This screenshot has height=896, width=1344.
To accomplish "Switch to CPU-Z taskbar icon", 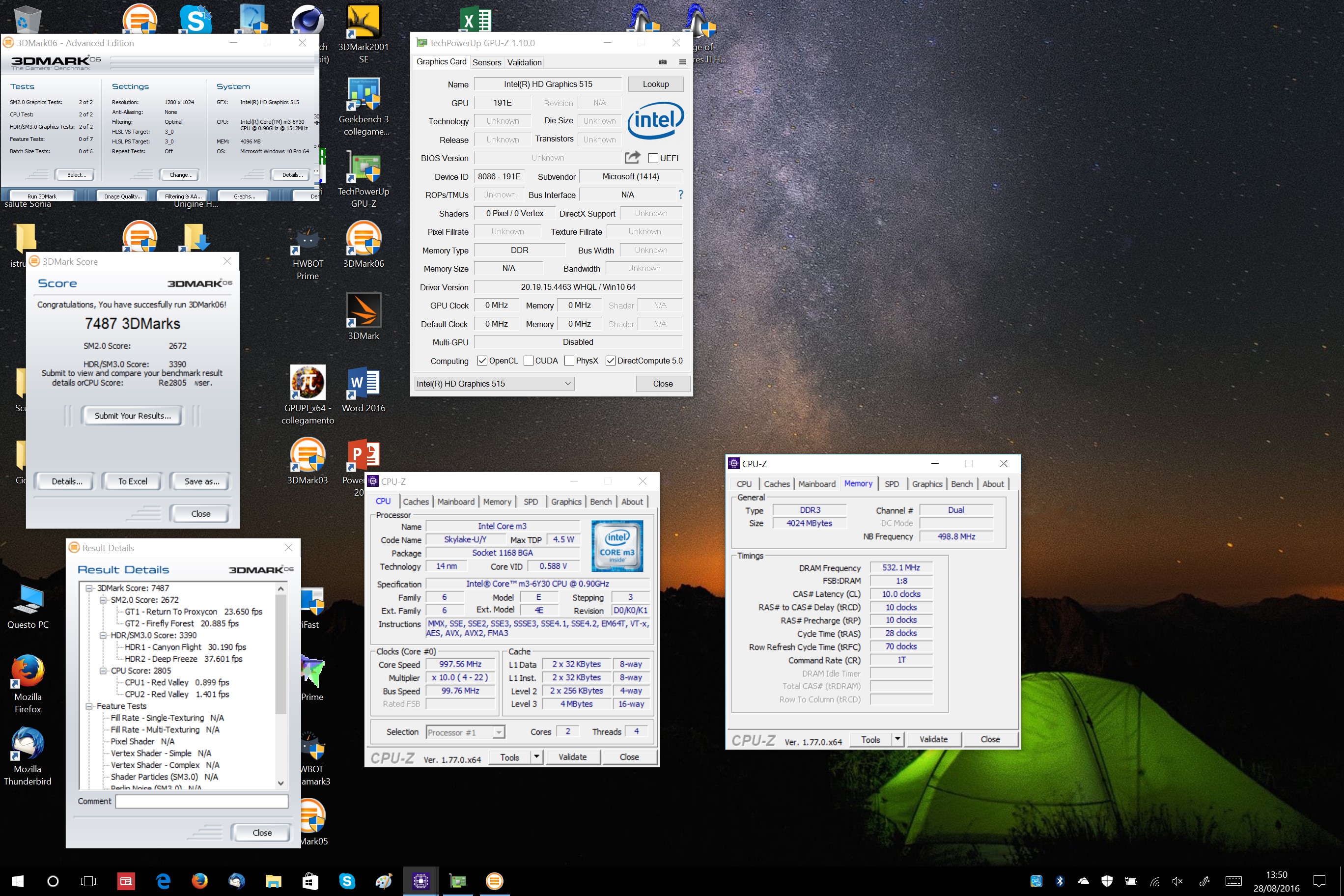I will pyautogui.click(x=420, y=881).
